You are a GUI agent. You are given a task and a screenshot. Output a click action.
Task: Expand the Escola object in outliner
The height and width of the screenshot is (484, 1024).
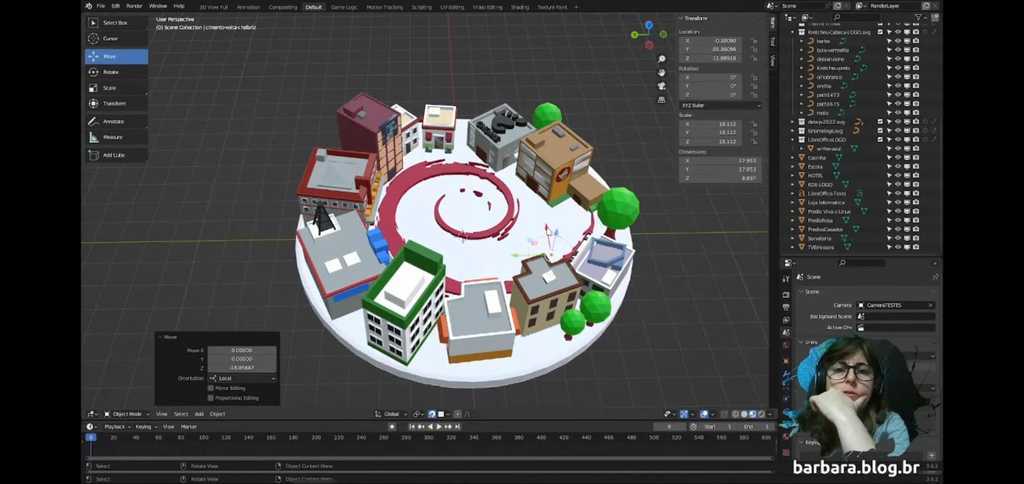(793, 167)
